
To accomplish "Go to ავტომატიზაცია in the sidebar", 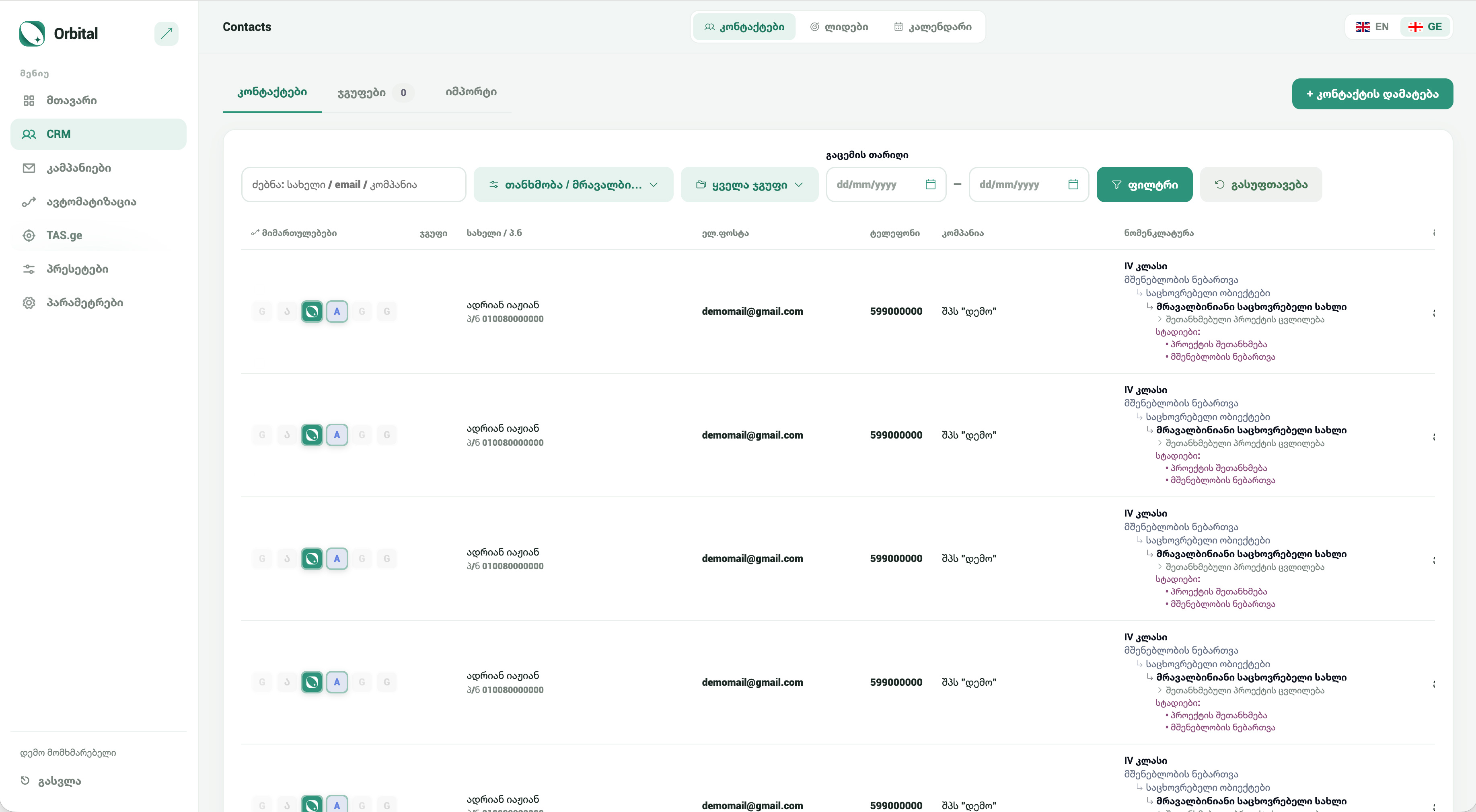I will tap(91, 201).
